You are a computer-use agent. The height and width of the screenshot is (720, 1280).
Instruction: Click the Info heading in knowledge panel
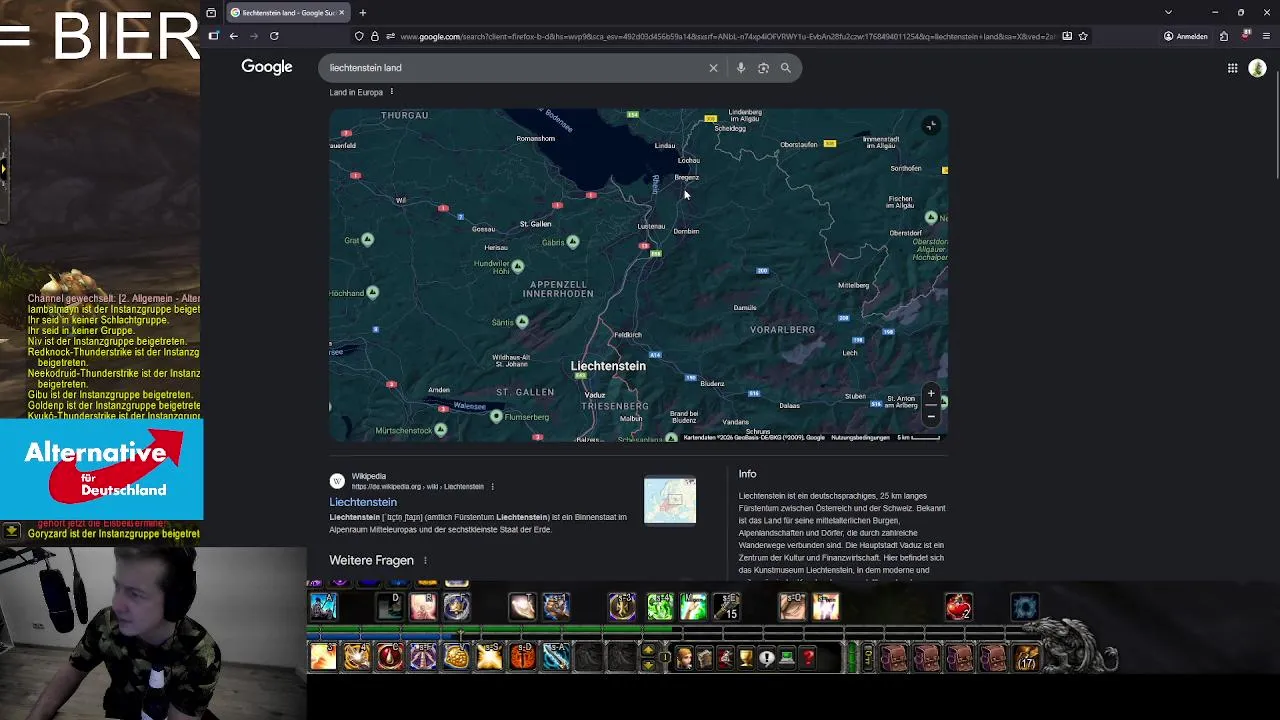click(x=747, y=474)
